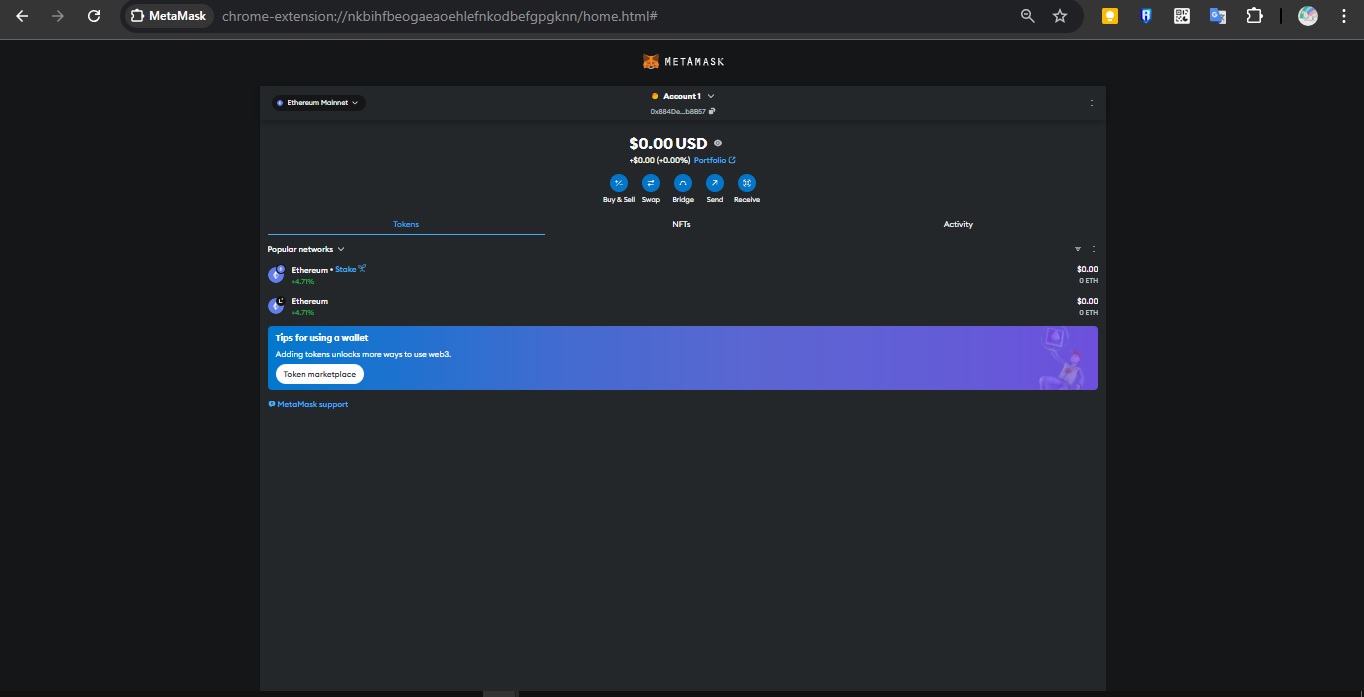This screenshot has height=697, width=1364.
Task: Click the zoom magnifier icon in address bar
Action: pos(1027,16)
